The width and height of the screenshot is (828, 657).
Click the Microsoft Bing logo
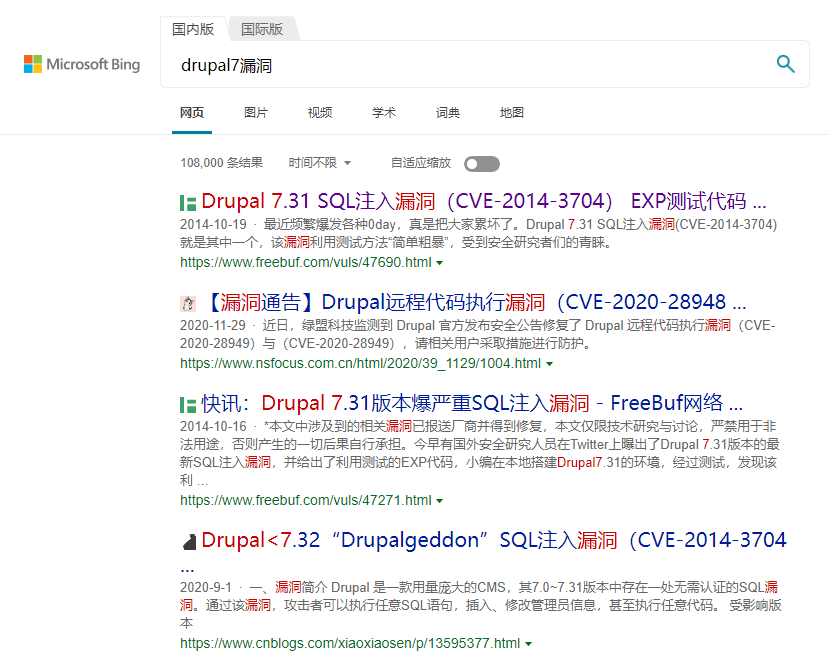81,63
